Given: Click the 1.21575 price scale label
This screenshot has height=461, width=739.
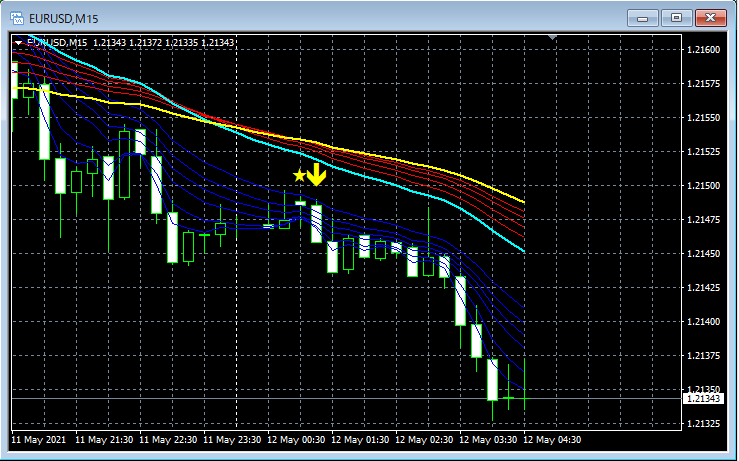Looking at the screenshot, I should pos(704,84).
